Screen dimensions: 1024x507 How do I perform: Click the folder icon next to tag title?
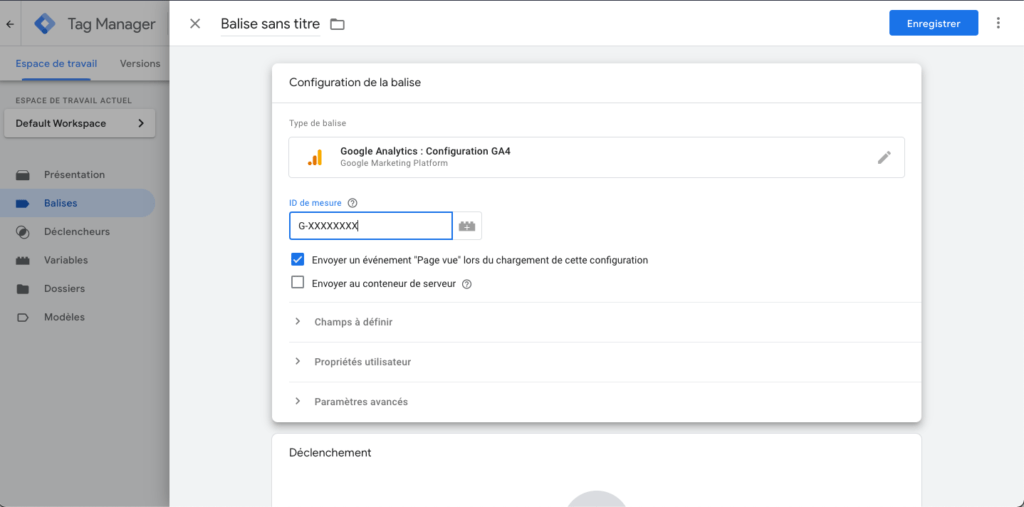pos(337,25)
